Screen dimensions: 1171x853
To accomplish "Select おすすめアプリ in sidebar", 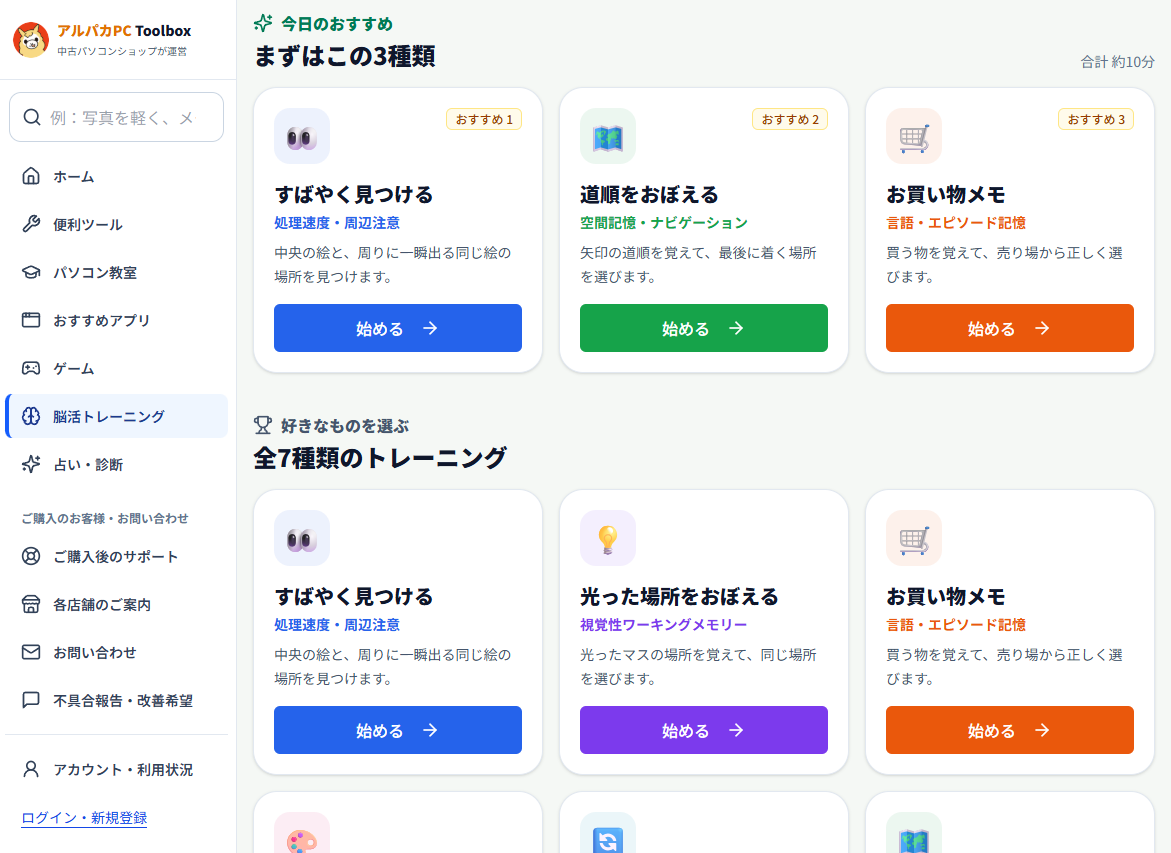I will point(117,320).
